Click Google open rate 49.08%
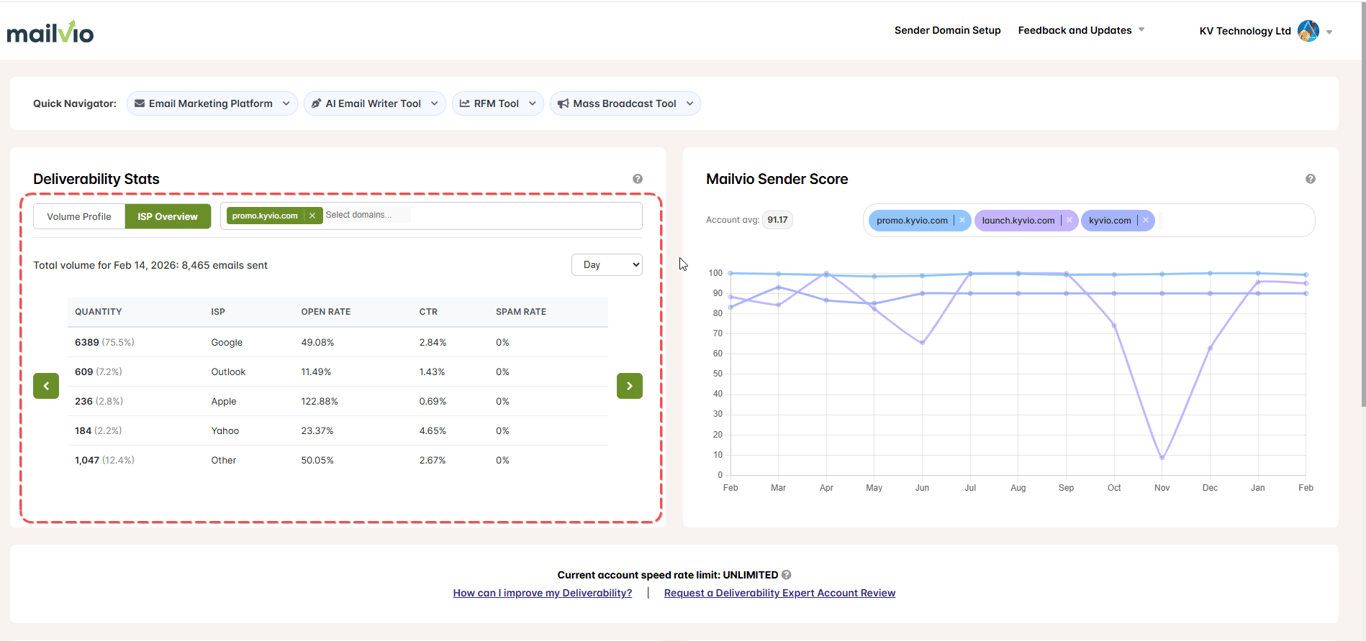 coord(317,342)
